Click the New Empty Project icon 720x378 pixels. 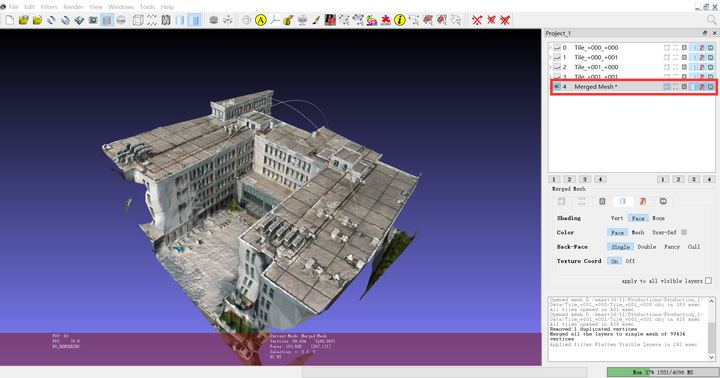(x=10, y=20)
